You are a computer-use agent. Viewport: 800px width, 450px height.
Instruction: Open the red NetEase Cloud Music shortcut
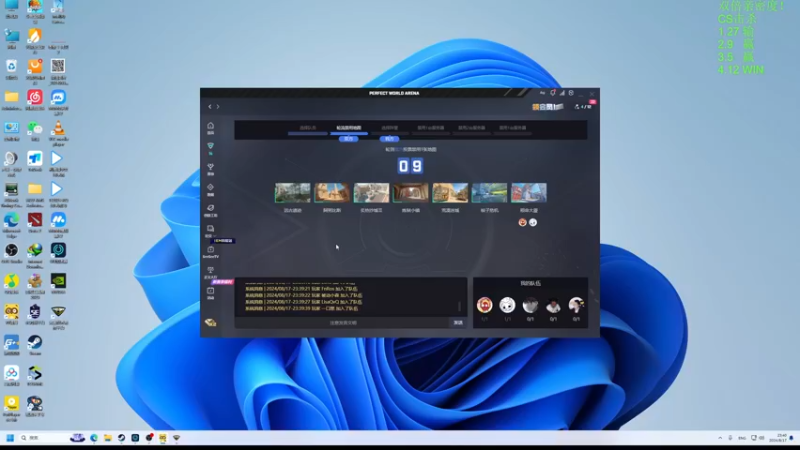coord(35,100)
